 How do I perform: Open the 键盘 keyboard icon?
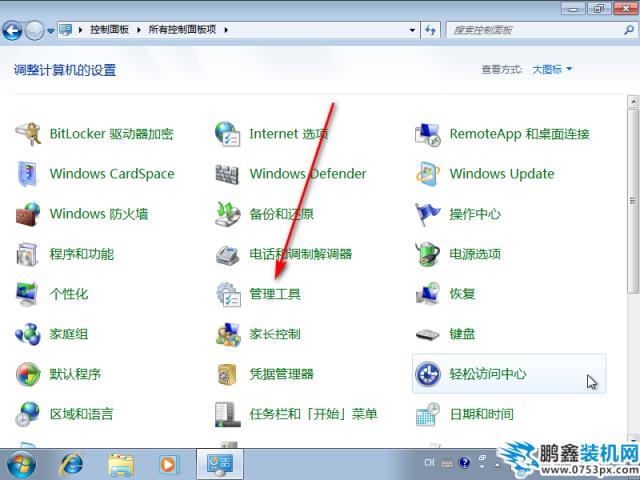(427, 335)
